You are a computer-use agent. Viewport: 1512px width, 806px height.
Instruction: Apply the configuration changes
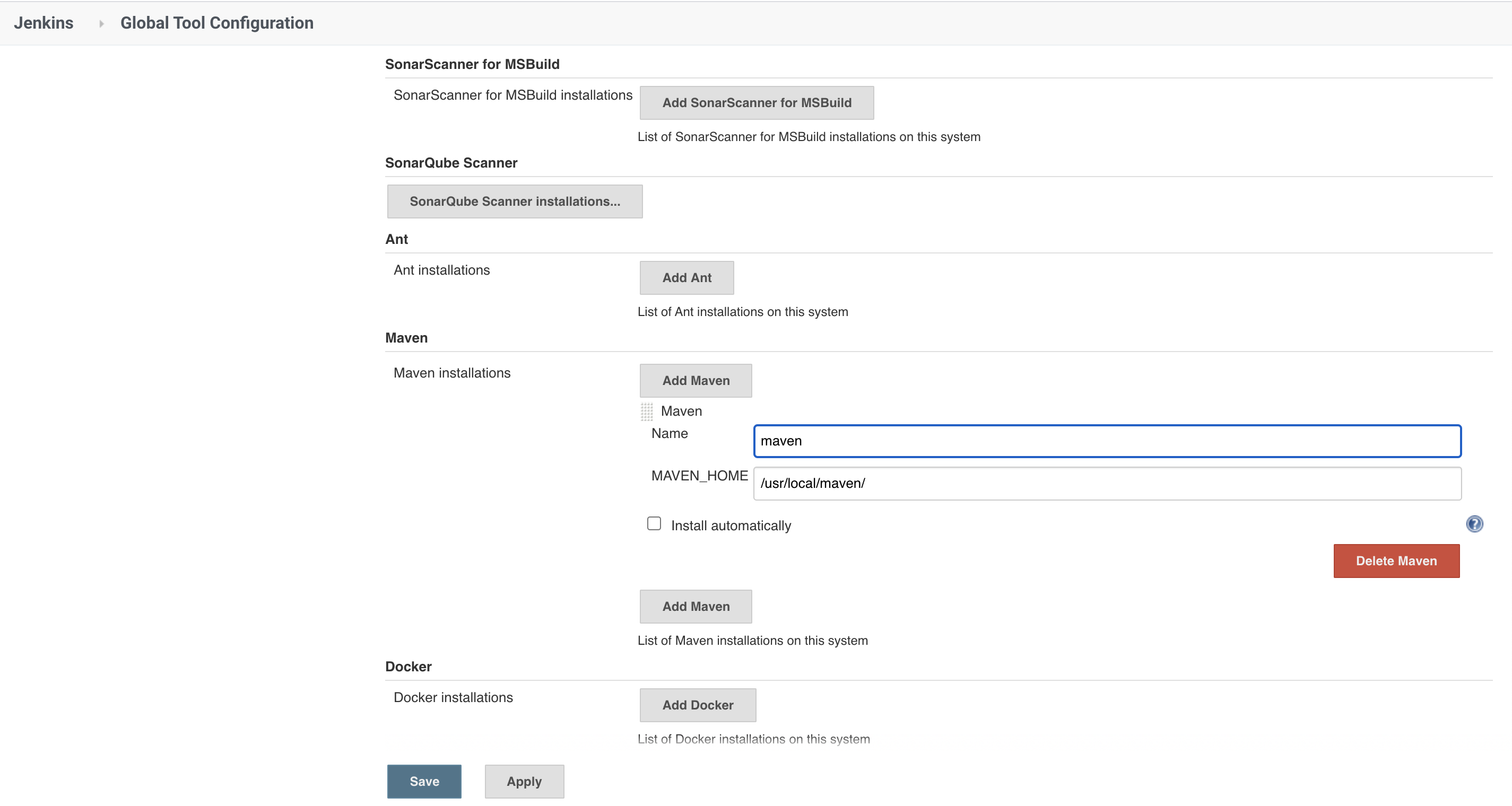524,781
